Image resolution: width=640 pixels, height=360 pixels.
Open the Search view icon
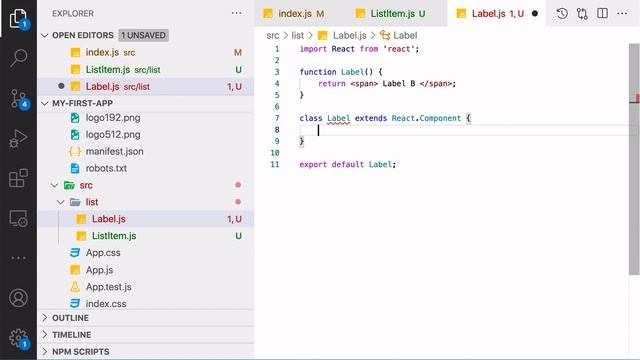[x=18, y=58]
